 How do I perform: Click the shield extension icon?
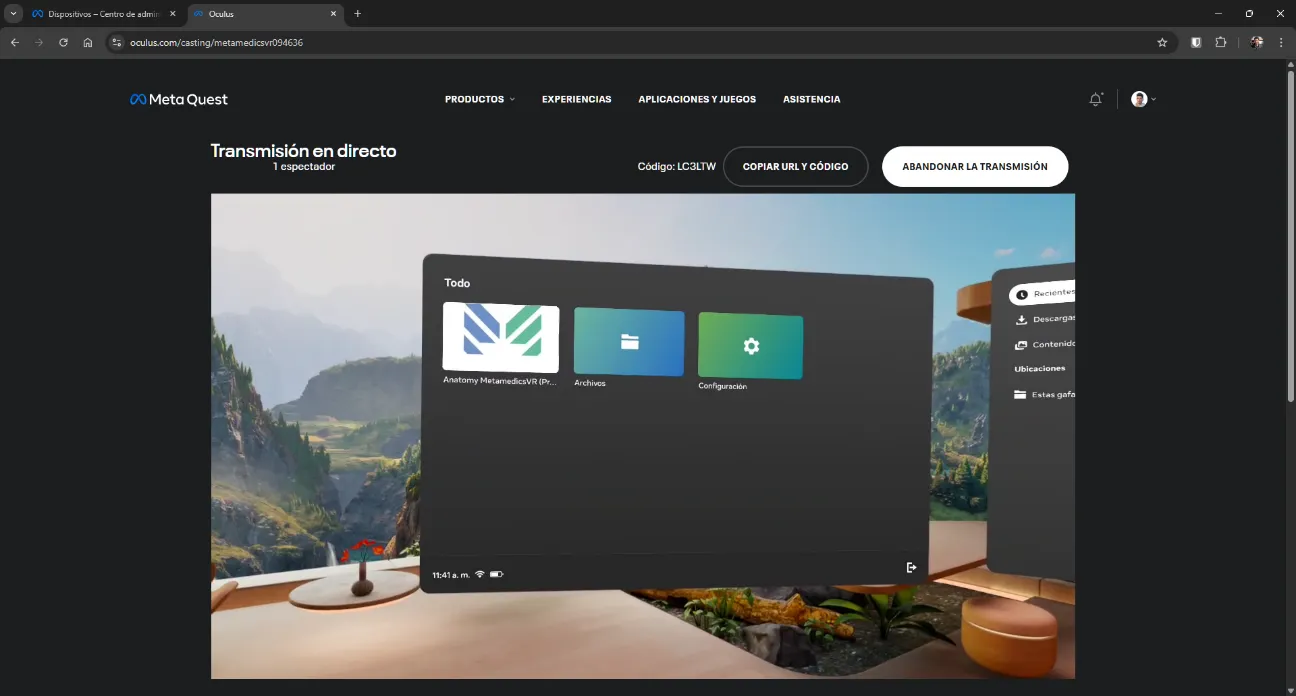(x=1196, y=43)
